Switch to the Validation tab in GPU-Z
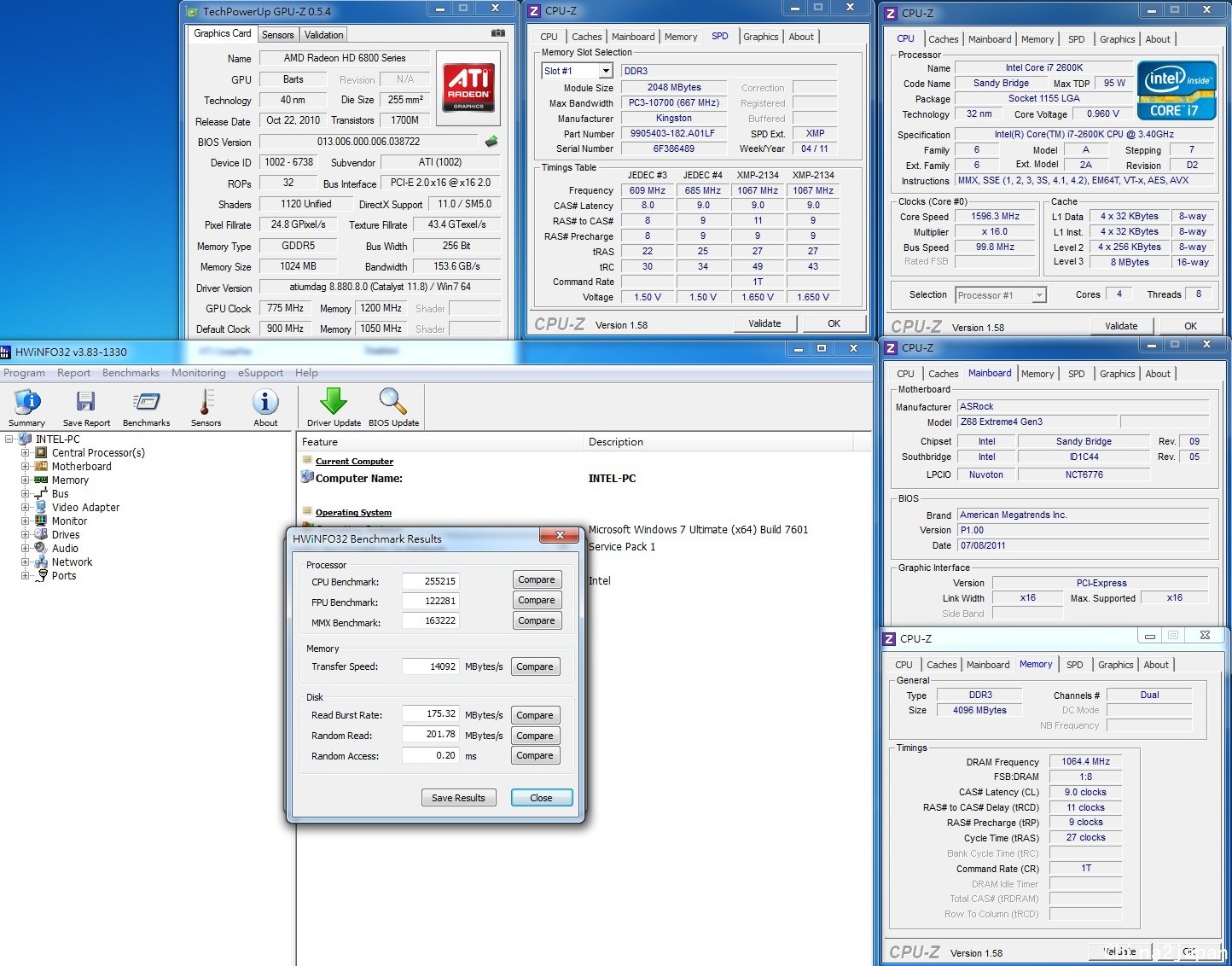The image size is (1232, 966). pos(324,35)
